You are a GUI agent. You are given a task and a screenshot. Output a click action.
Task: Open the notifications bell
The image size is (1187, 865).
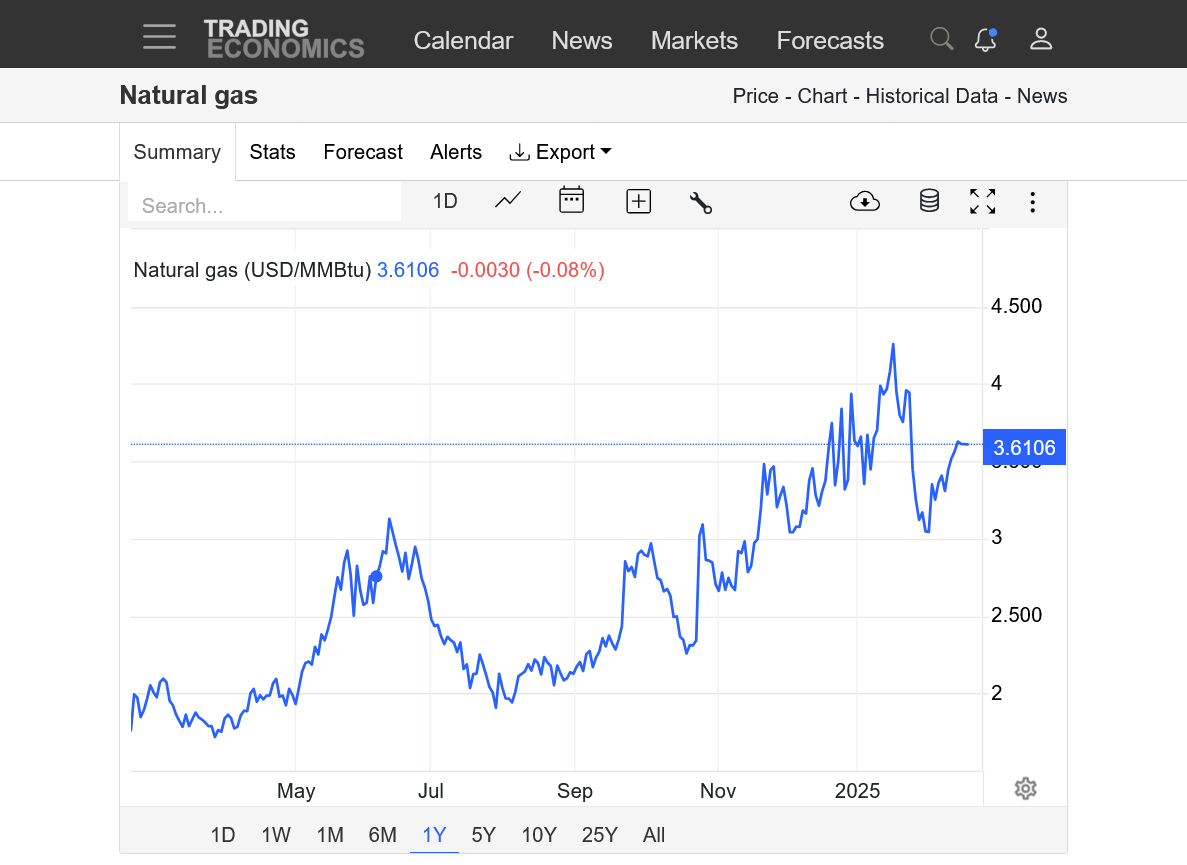[985, 39]
